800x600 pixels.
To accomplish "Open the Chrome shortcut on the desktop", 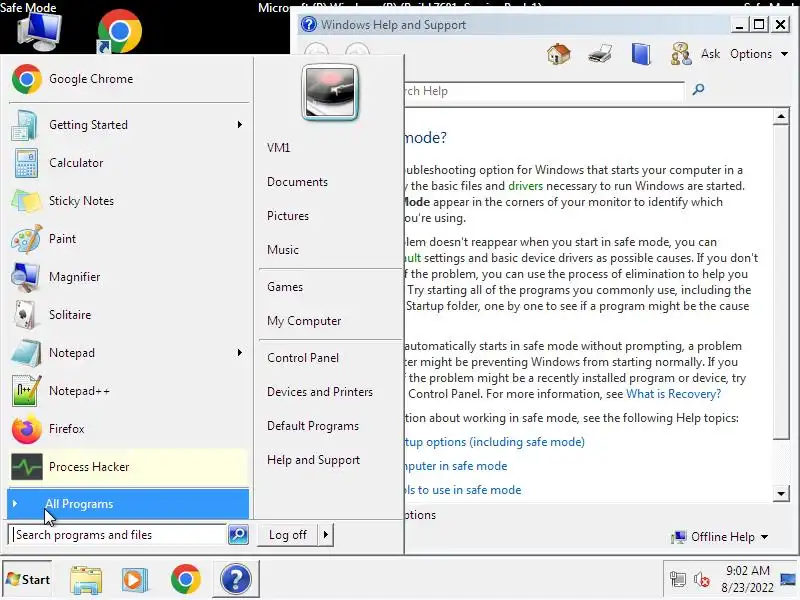I will click(119, 32).
